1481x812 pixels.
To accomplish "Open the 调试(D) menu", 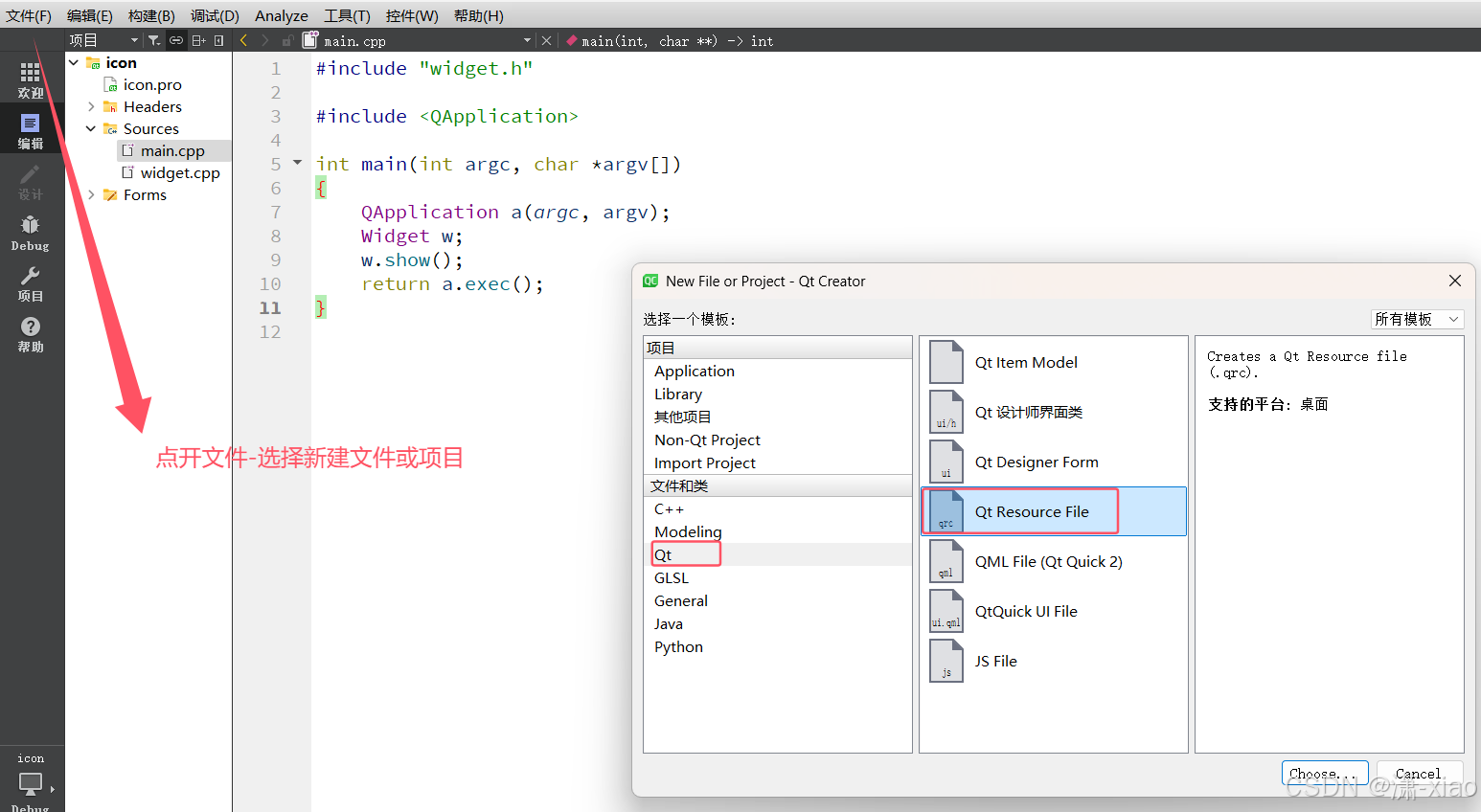I will click(x=215, y=15).
